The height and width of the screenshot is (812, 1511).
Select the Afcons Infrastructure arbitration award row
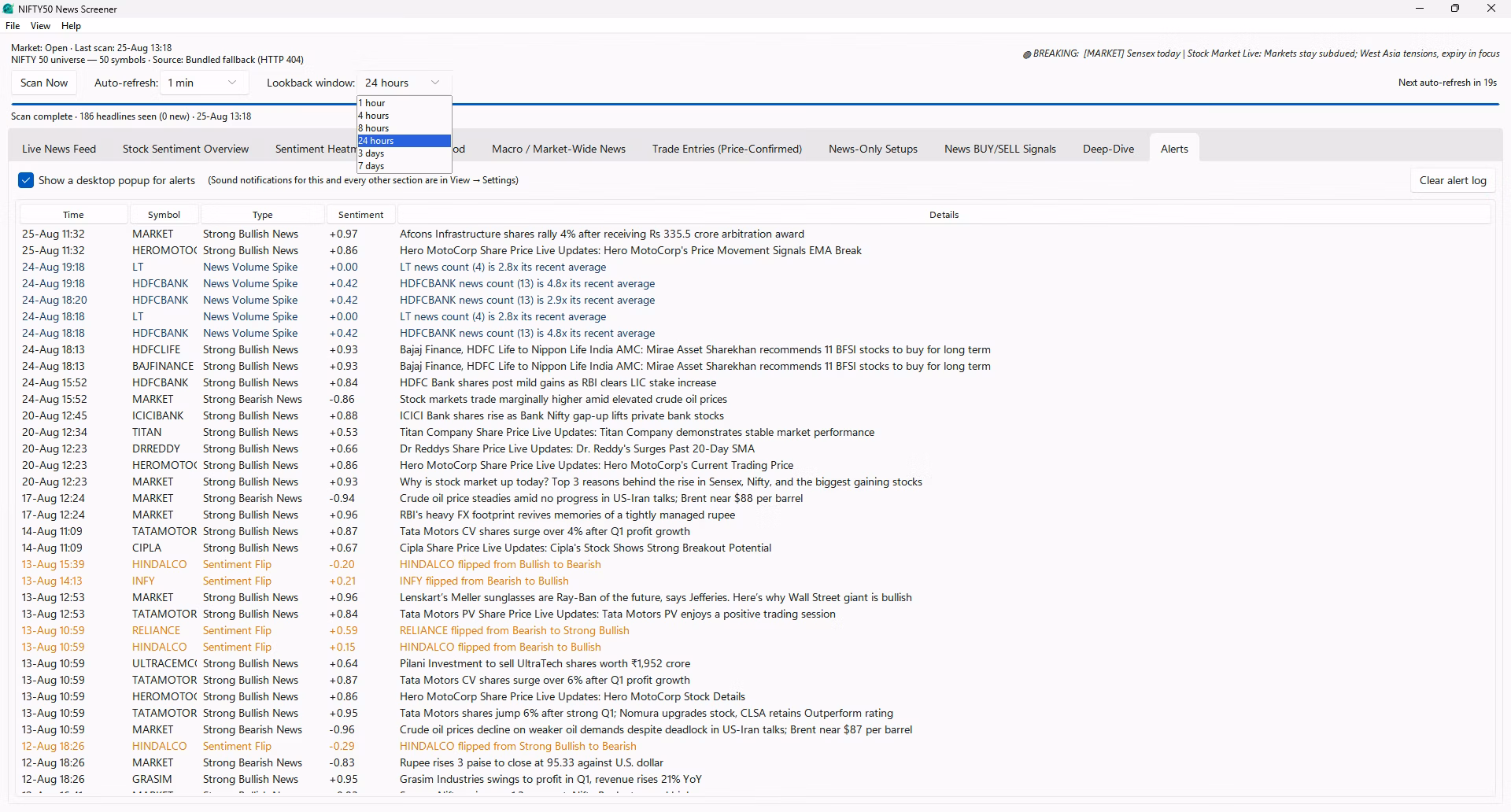click(x=755, y=234)
